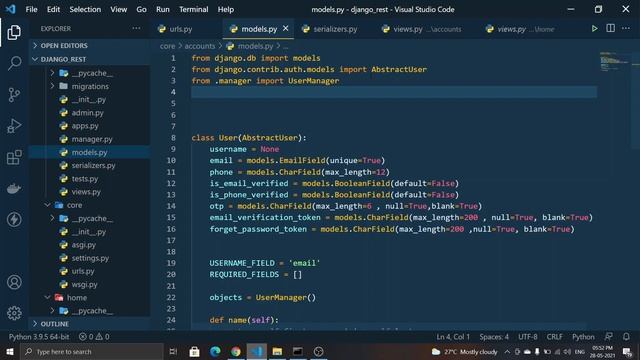This screenshot has width=640, height=360.
Task: Open the Run menu
Action: tap(162, 9)
